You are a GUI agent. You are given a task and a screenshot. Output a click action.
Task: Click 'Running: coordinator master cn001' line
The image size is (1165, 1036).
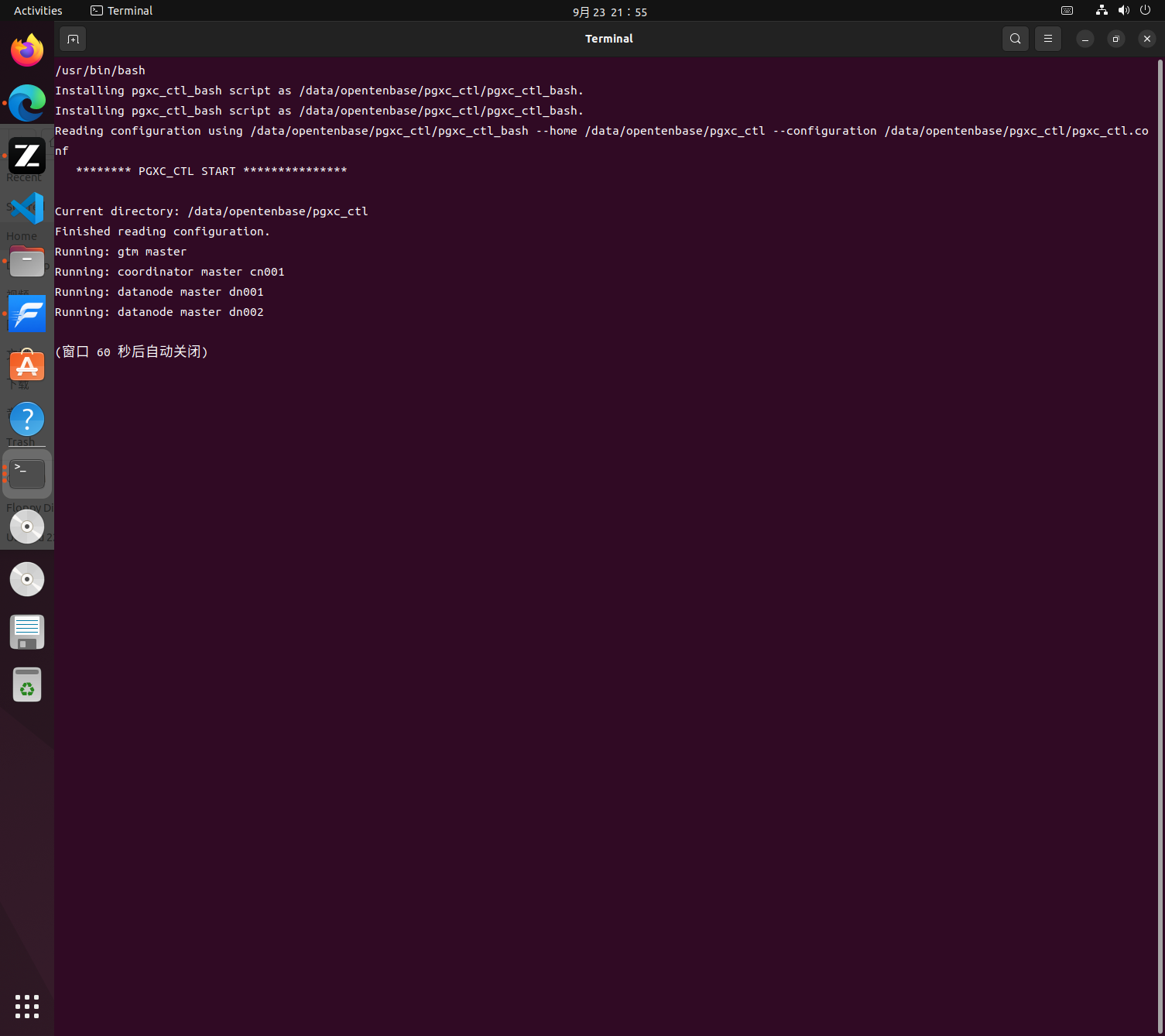(170, 272)
